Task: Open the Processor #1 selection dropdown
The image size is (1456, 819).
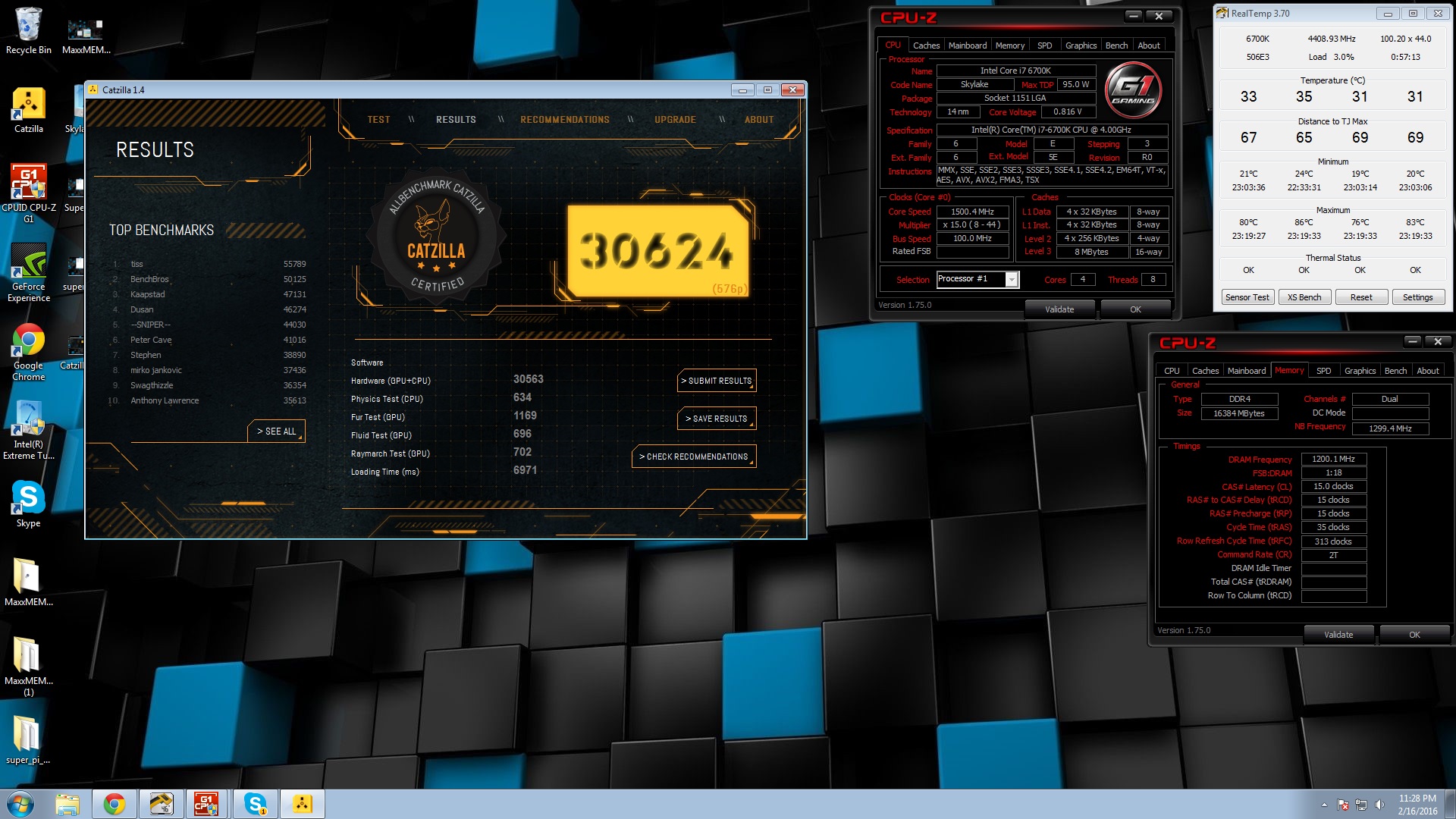Action: pos(977,279)
